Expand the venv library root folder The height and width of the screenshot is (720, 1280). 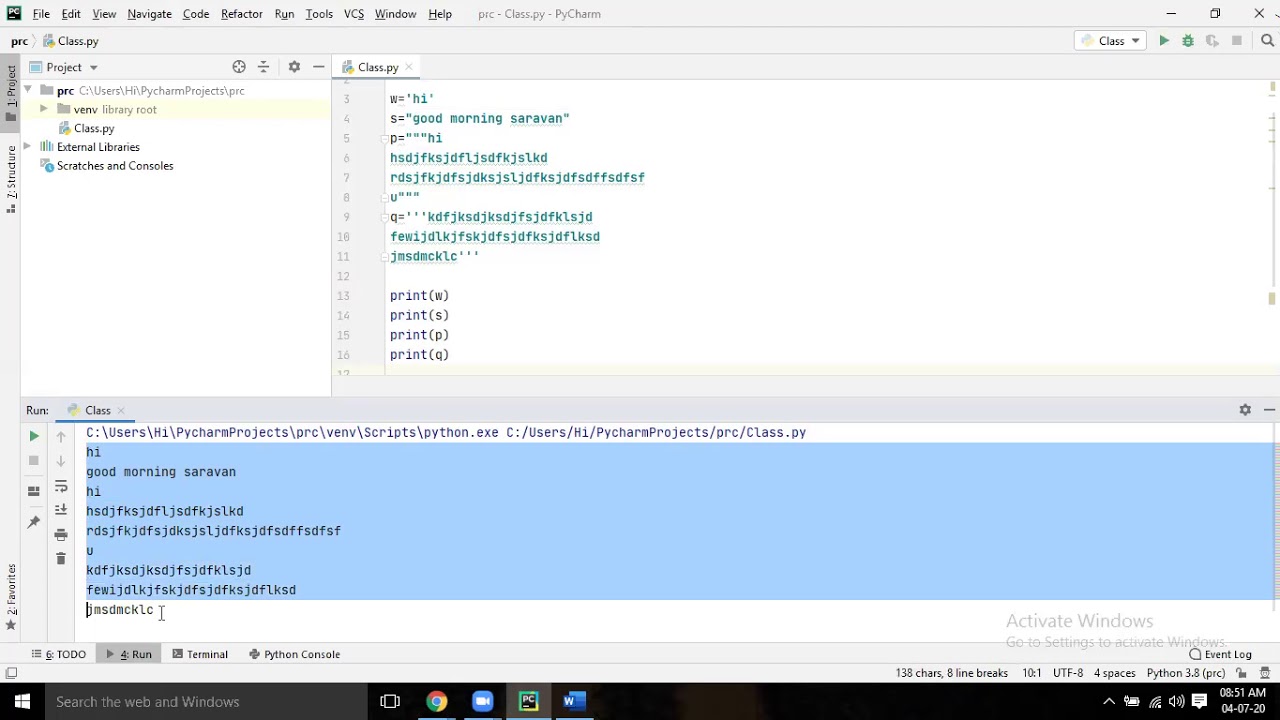44,109
